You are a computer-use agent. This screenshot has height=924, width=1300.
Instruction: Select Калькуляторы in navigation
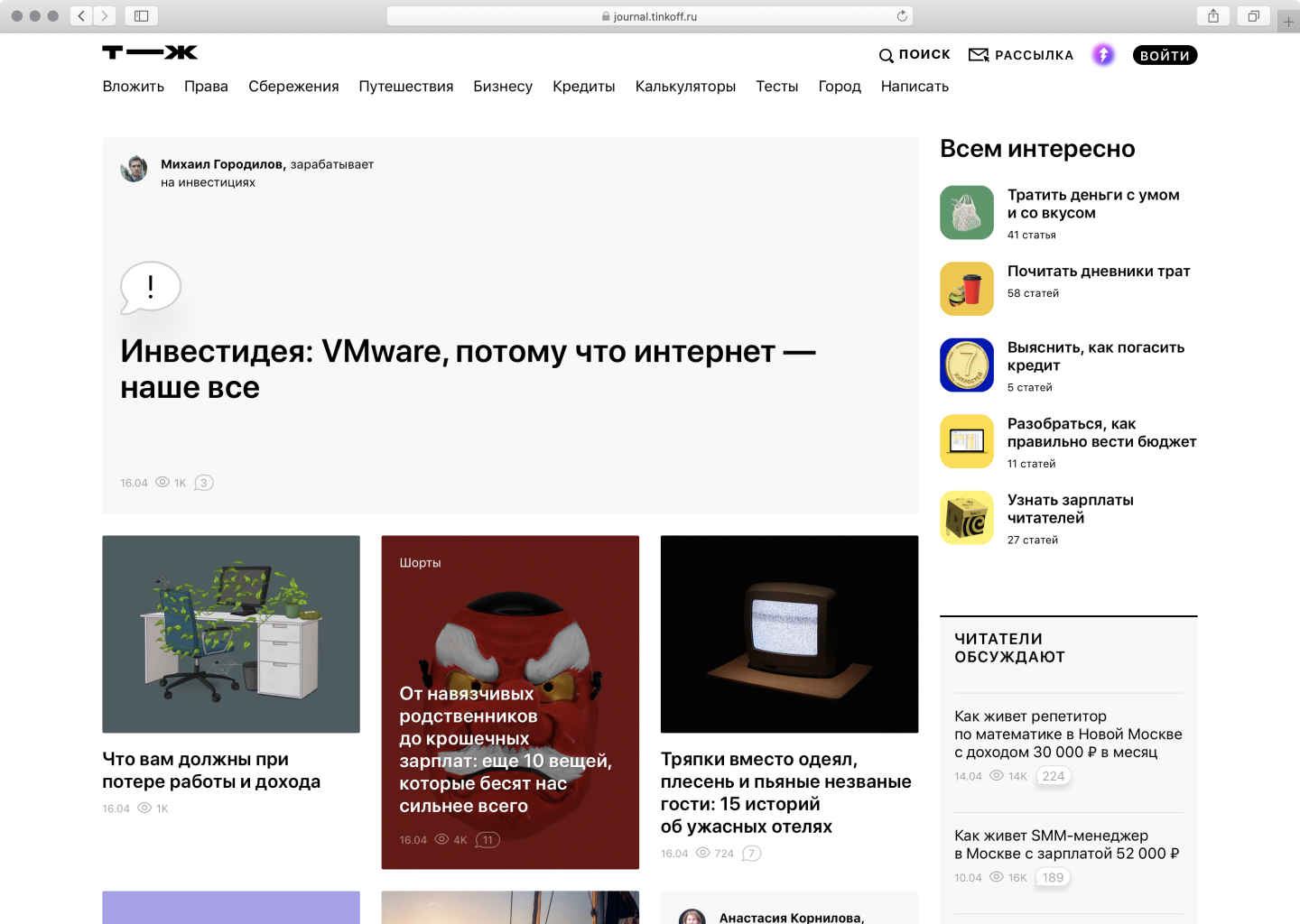click(685, 87)
